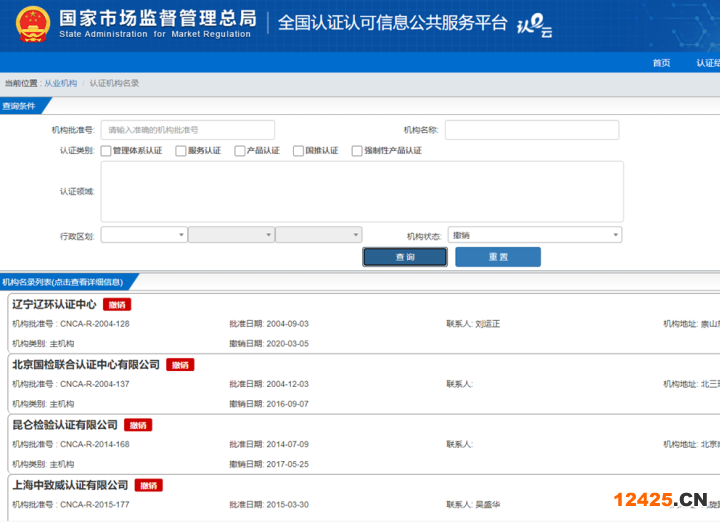Click revoked badge beside 辽宁辽环认证中心
Viewport: 720px width, 522px height.
(116, 305)
